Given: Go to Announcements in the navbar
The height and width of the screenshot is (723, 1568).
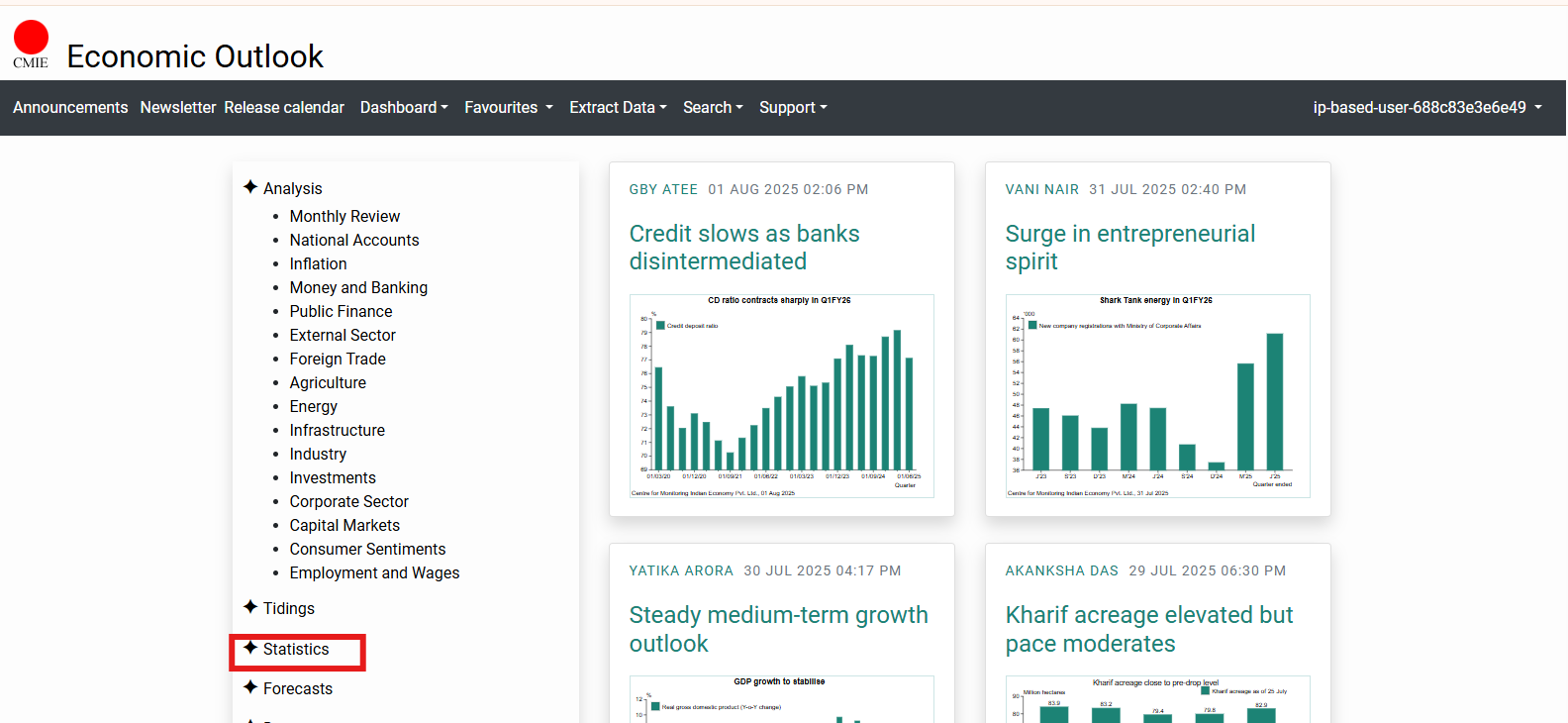Looking at the screenshot, I should 70,107.
